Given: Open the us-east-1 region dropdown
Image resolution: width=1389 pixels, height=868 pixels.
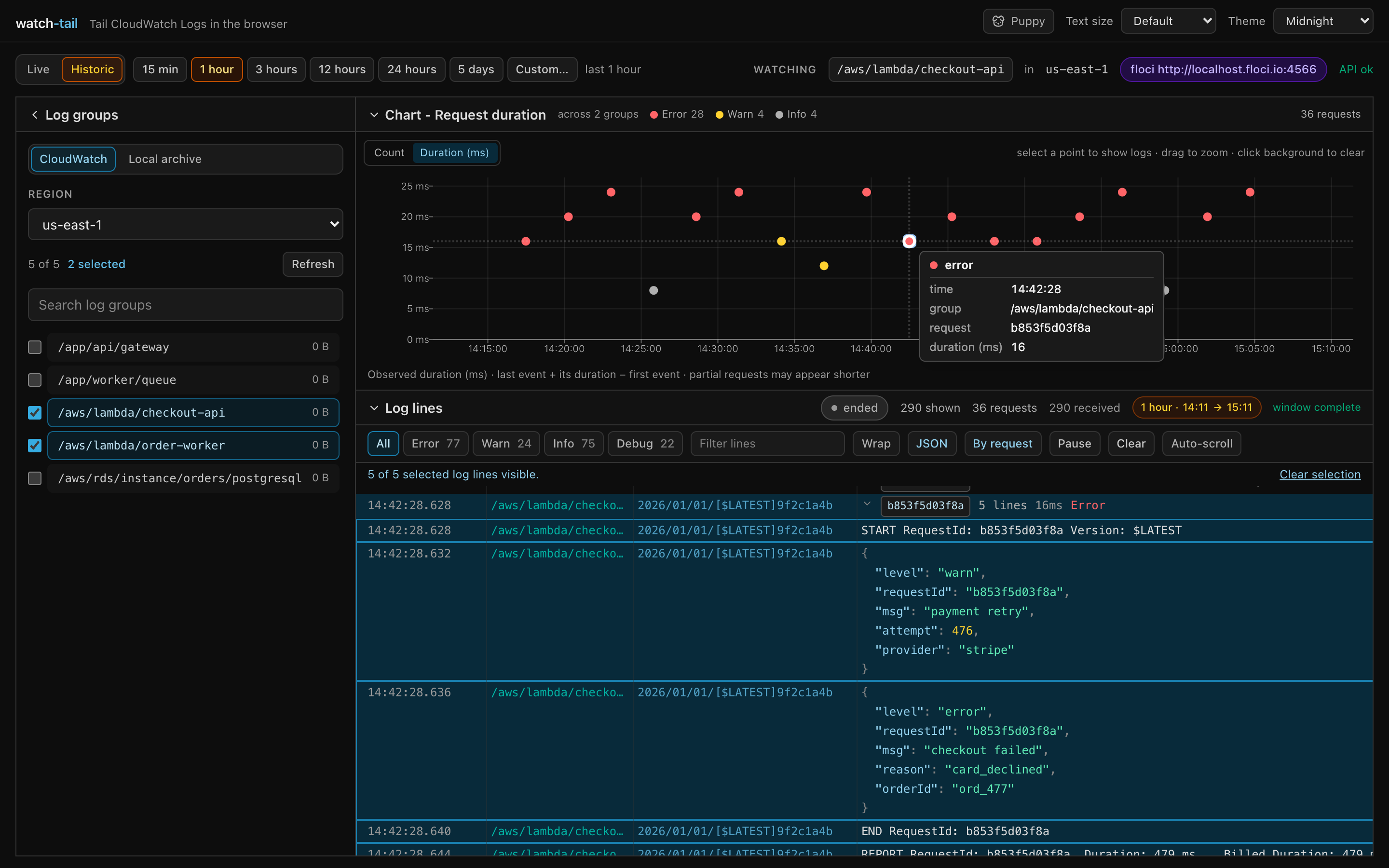Looking at the screenshot, I should click(x=185, y=224).
